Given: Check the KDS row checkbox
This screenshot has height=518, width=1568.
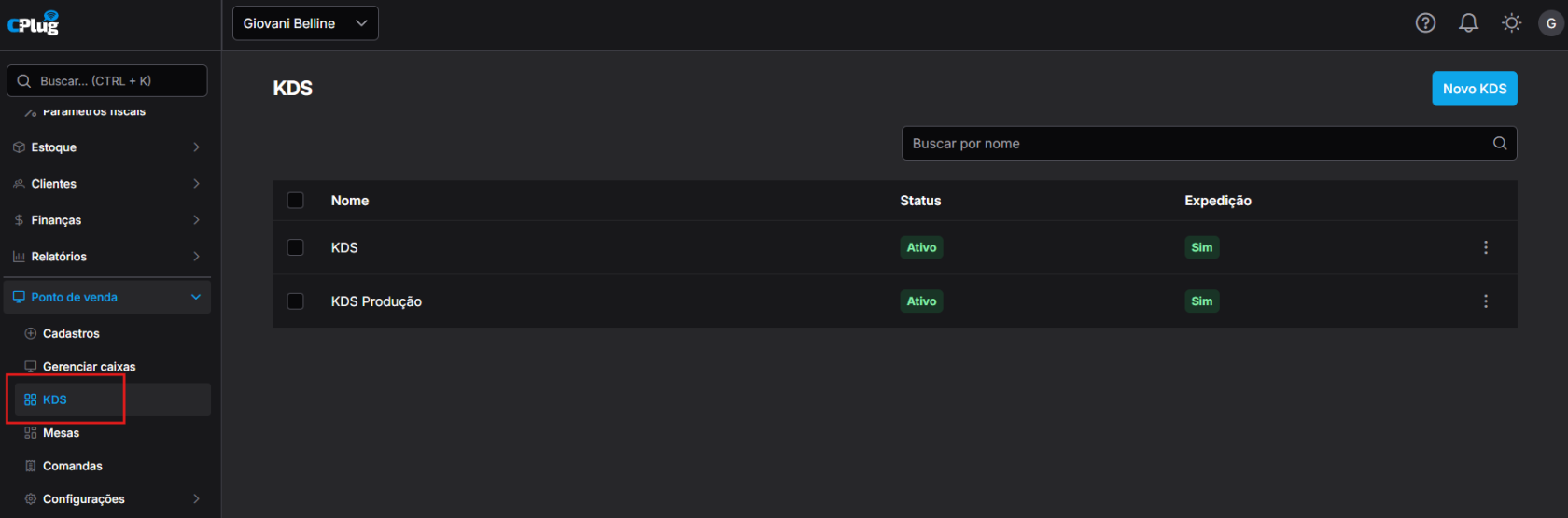Looking at the screenshot, I should click(295, 247).
